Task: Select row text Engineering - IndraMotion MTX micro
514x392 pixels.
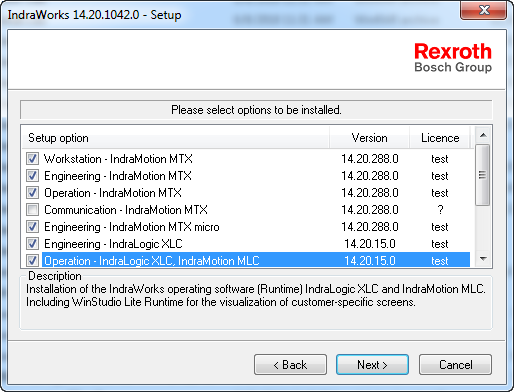Action: point(132,227)
